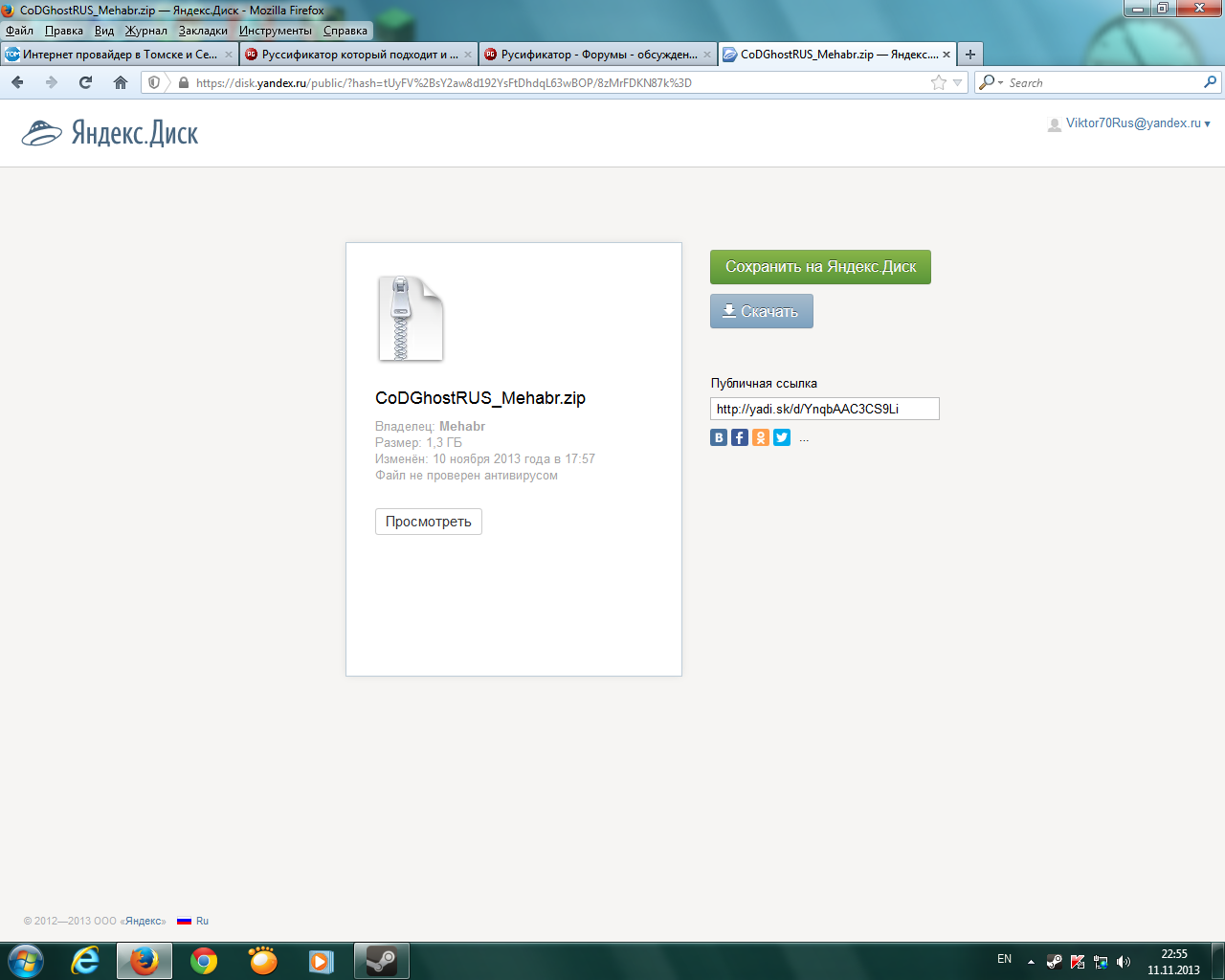The image size is (1225, 980).
Task: Open the taskbar clock and date
Action: pos(1174,962)
